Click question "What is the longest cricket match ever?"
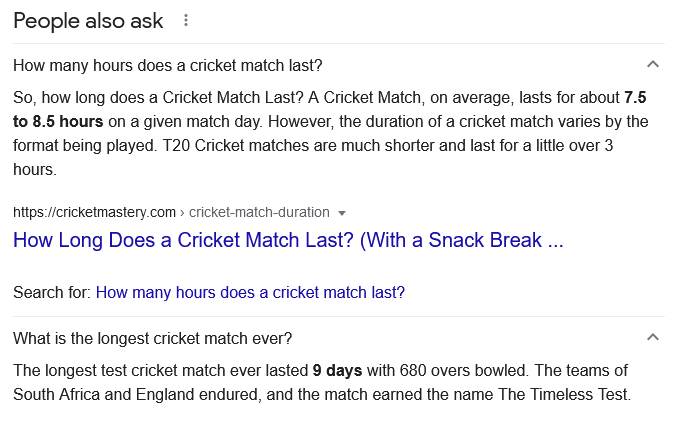This screenshot has width=694, height=422. [x=153, y=337]
